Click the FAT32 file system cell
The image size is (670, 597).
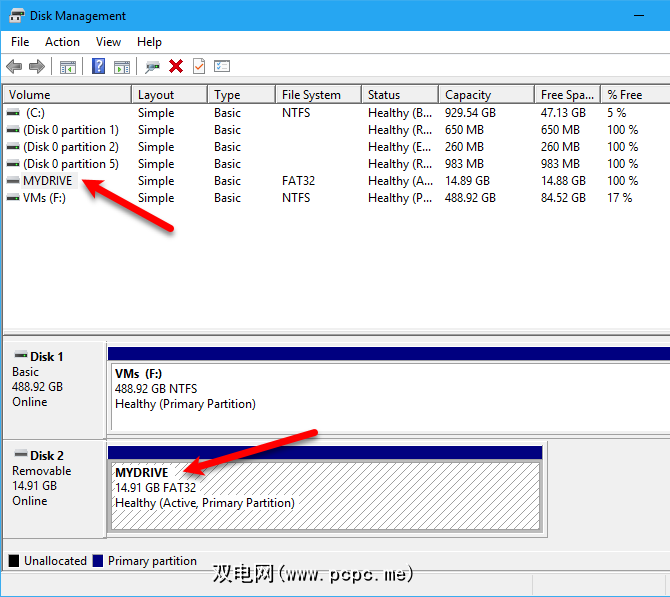pyautogui.click(x=298, y=181)
